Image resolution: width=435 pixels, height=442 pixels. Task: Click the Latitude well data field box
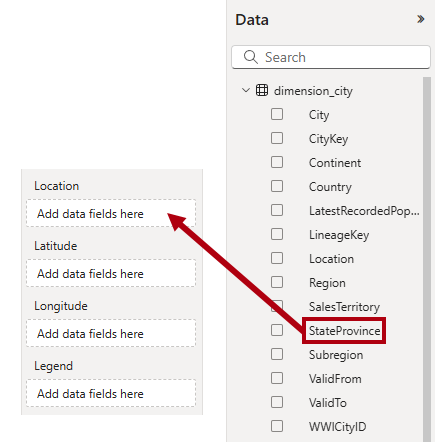point(111,273)
